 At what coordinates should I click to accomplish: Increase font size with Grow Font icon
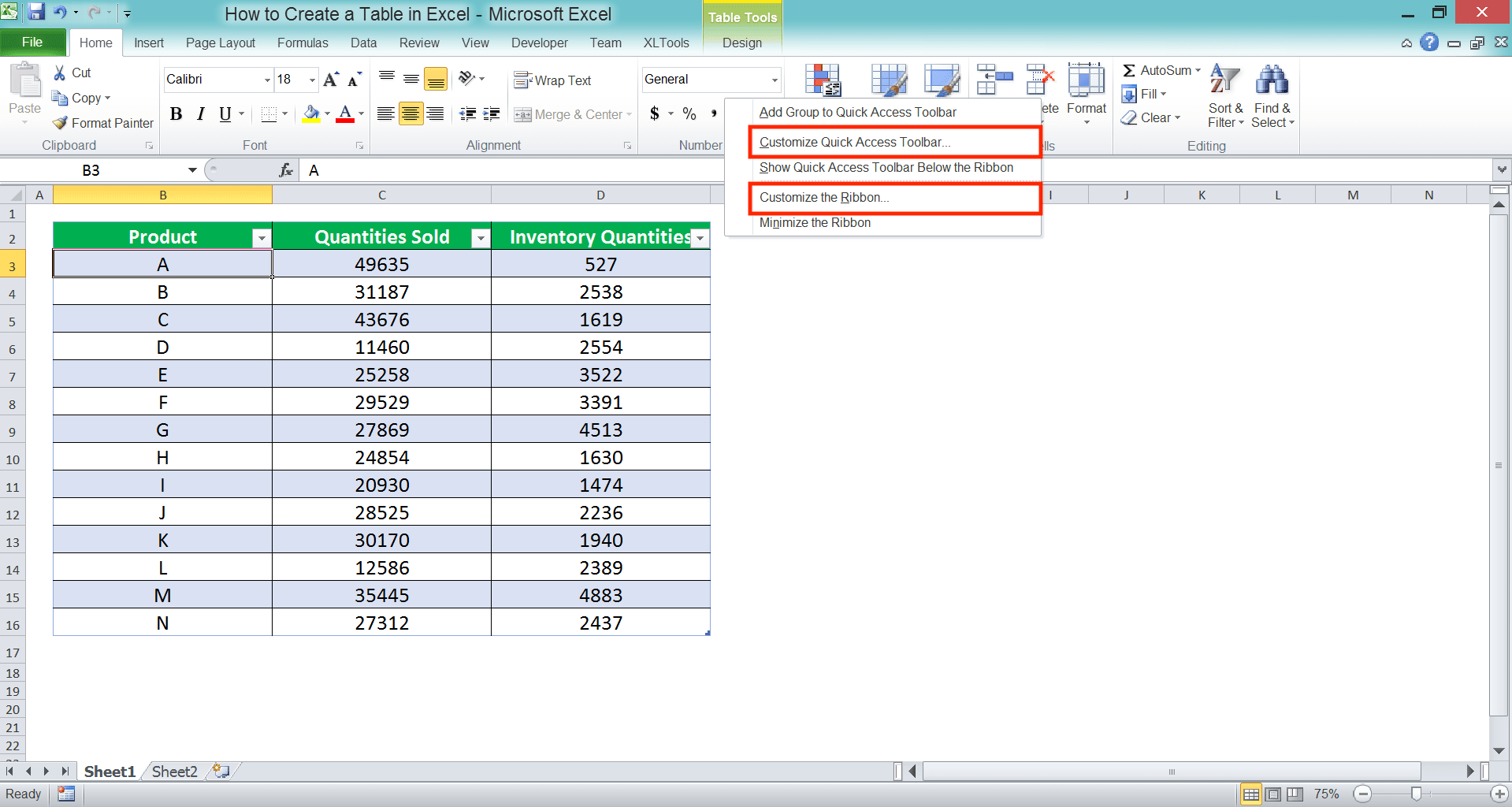pos(331,79)
